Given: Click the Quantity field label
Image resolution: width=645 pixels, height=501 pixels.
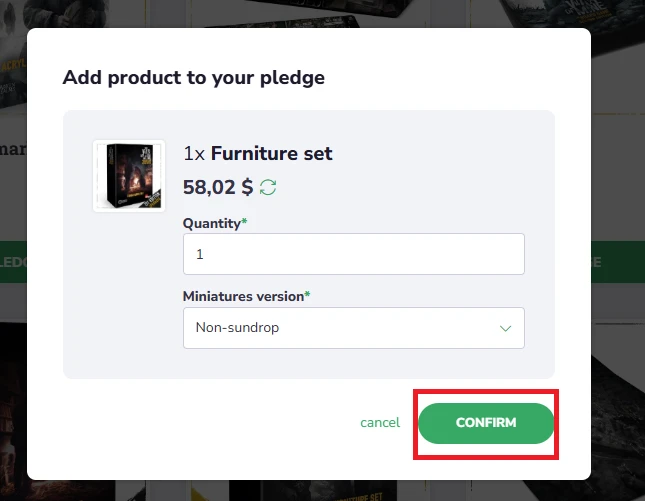Looking at the screenshot, I should (214, 223).
